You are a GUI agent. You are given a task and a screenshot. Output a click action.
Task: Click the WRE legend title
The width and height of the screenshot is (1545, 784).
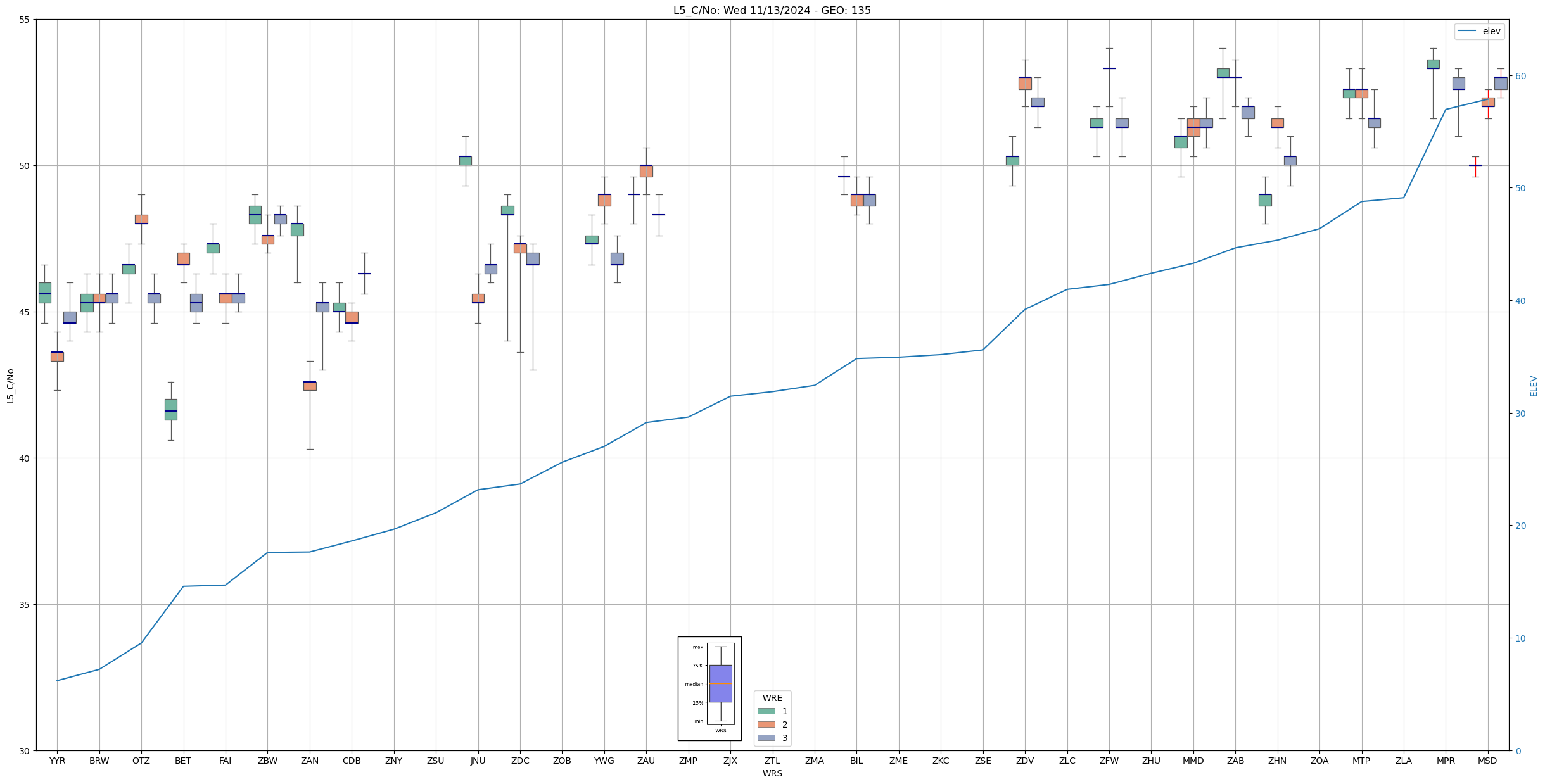coord(772,698)
